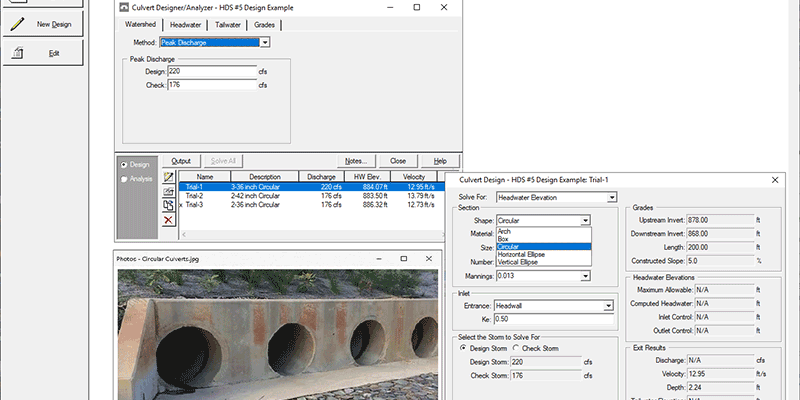This screenshot has width=800, height=400.
Task: Click the edit trial icon
Action: point(168,190)
